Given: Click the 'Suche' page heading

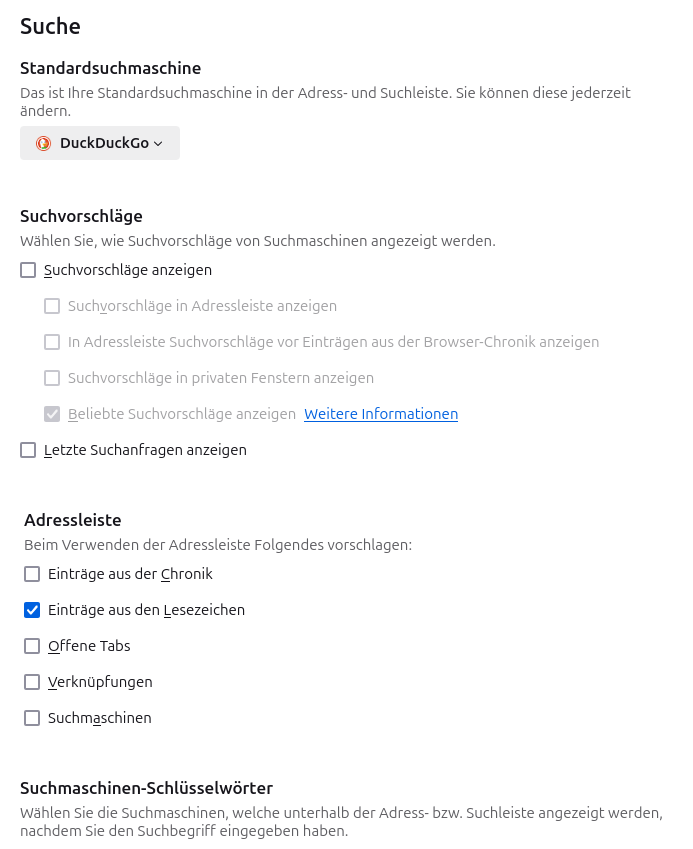Looking at the screenshot, I should (50, 26).
